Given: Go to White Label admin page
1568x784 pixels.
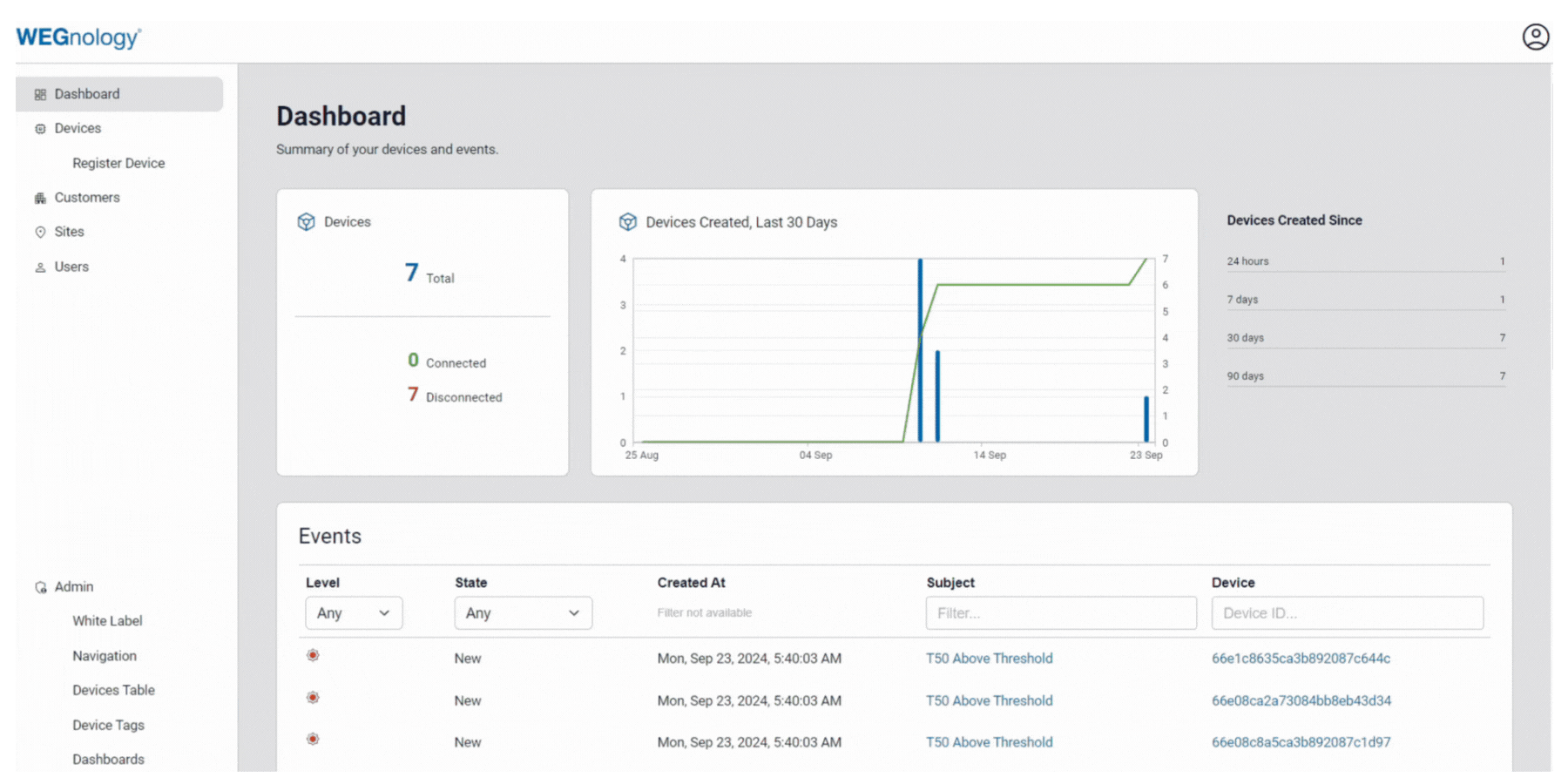Looking at the screenshot, I should pyautogui.click(x=107, y=621).
